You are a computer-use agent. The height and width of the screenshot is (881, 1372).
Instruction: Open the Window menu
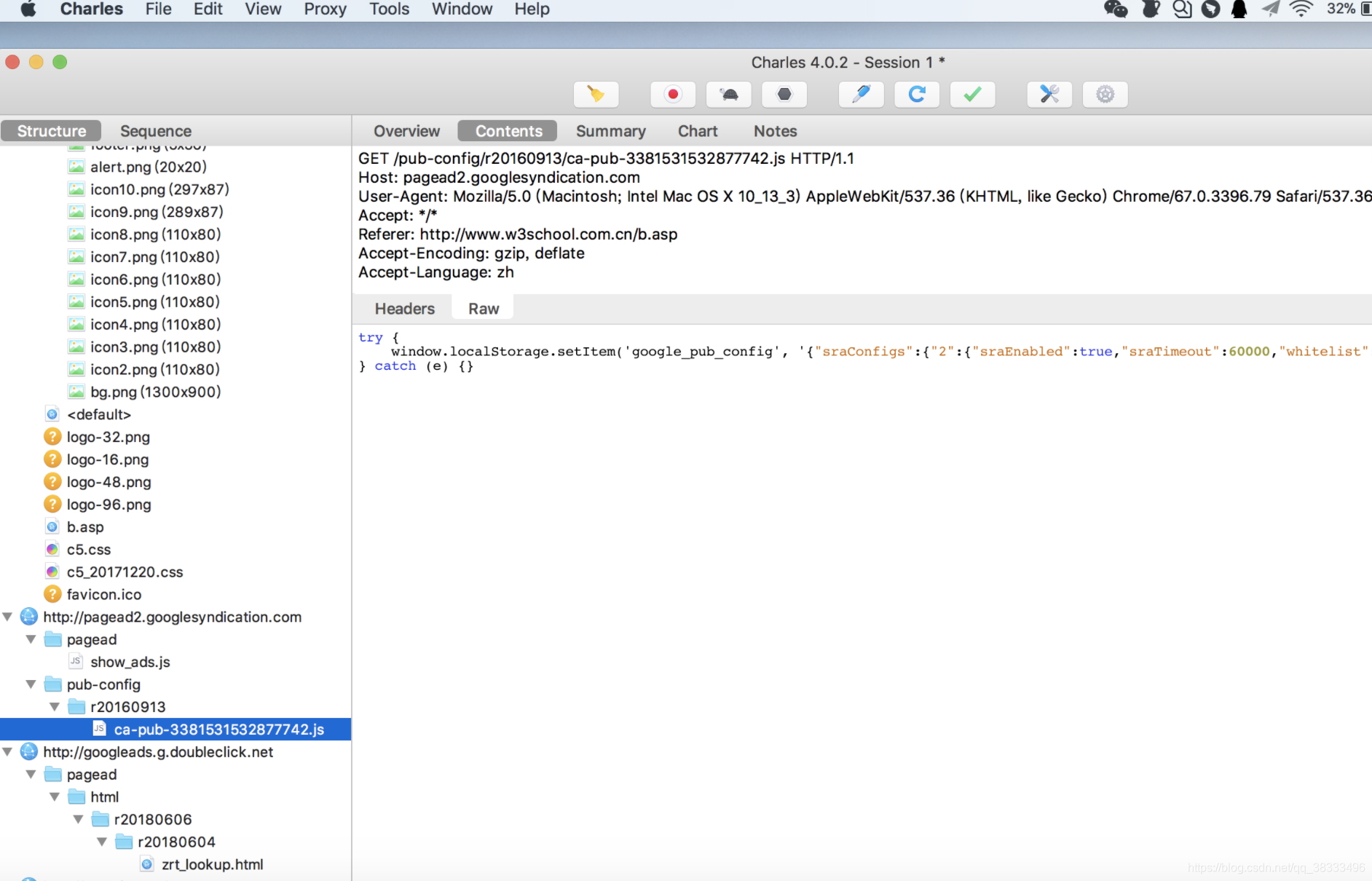(x=462, y=9)
